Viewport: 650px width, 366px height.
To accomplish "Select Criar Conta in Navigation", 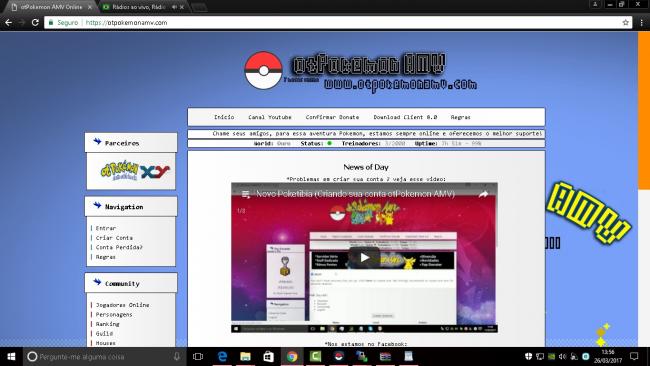I will click(114, 238).
